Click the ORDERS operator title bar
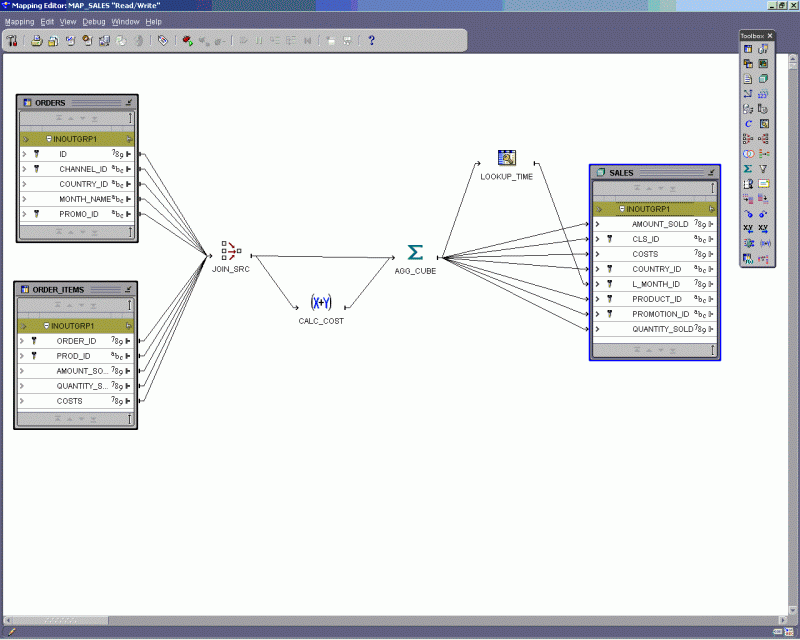 77,103
